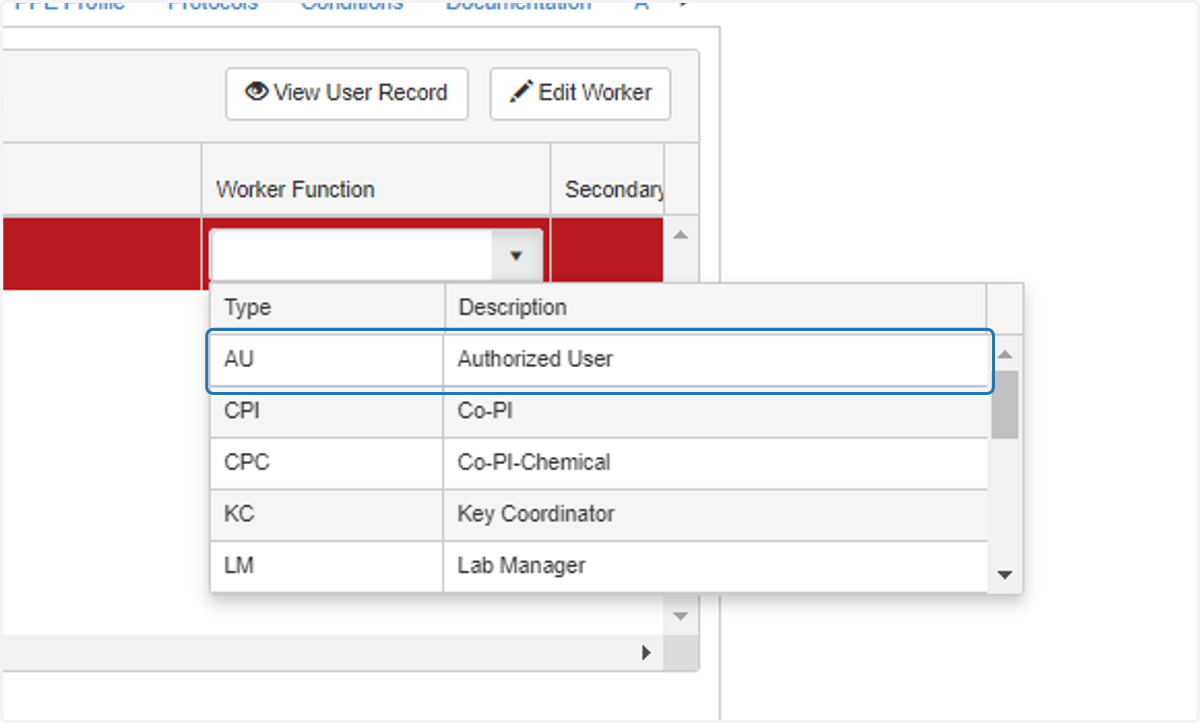Image resolution: width=1200 pixels, height=723 pixels.
Task: Select the AU type cell
Action: [326, 359]
